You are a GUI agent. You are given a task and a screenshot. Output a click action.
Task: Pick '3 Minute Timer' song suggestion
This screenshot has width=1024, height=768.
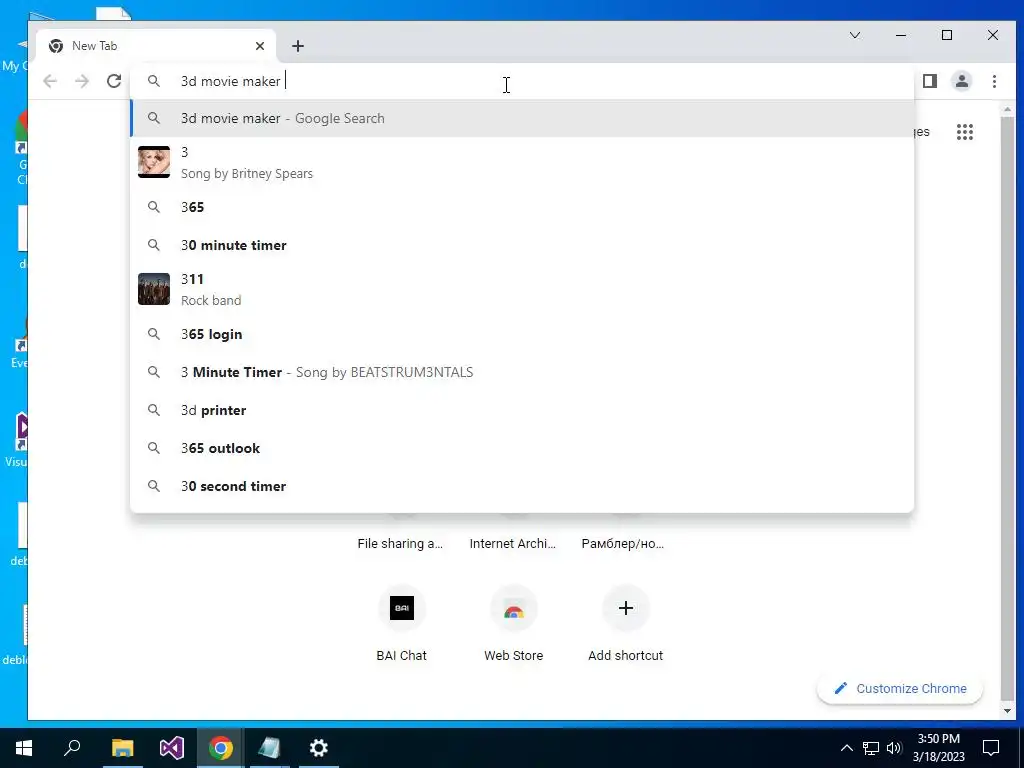coord(522,372)
